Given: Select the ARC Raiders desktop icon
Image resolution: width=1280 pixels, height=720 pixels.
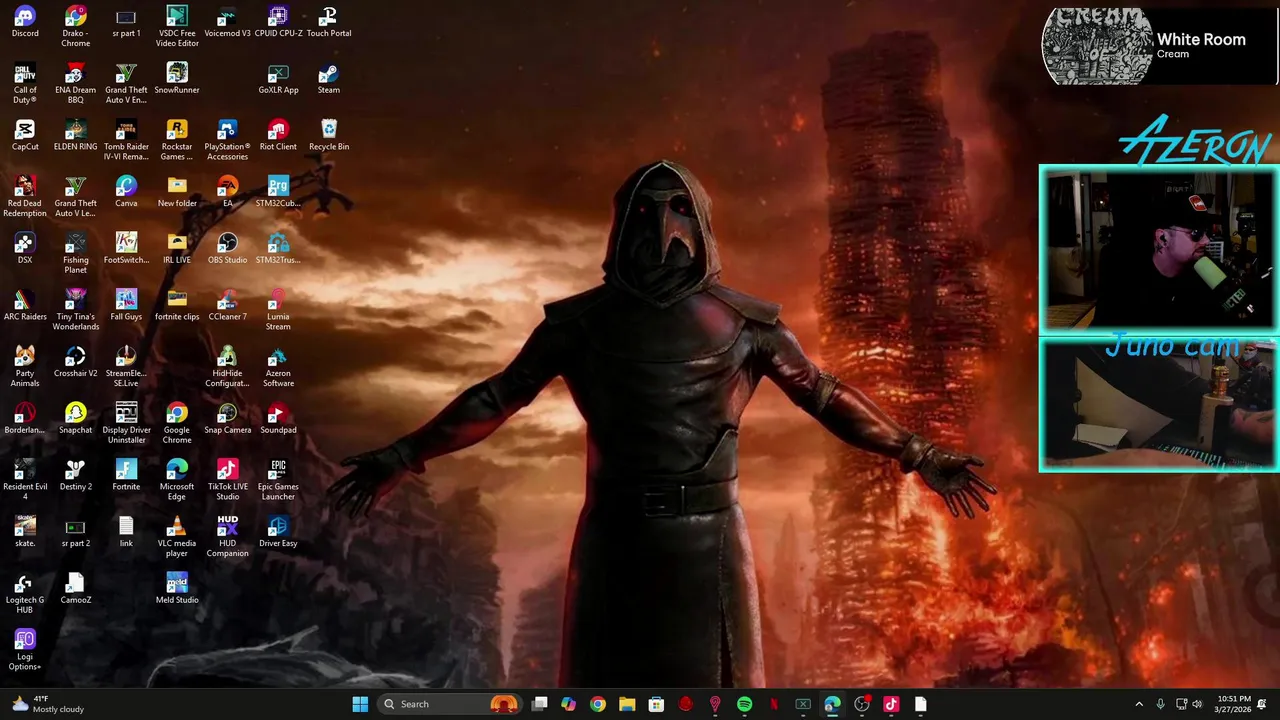Looking at the screenshot, I should tap(25, 306).
